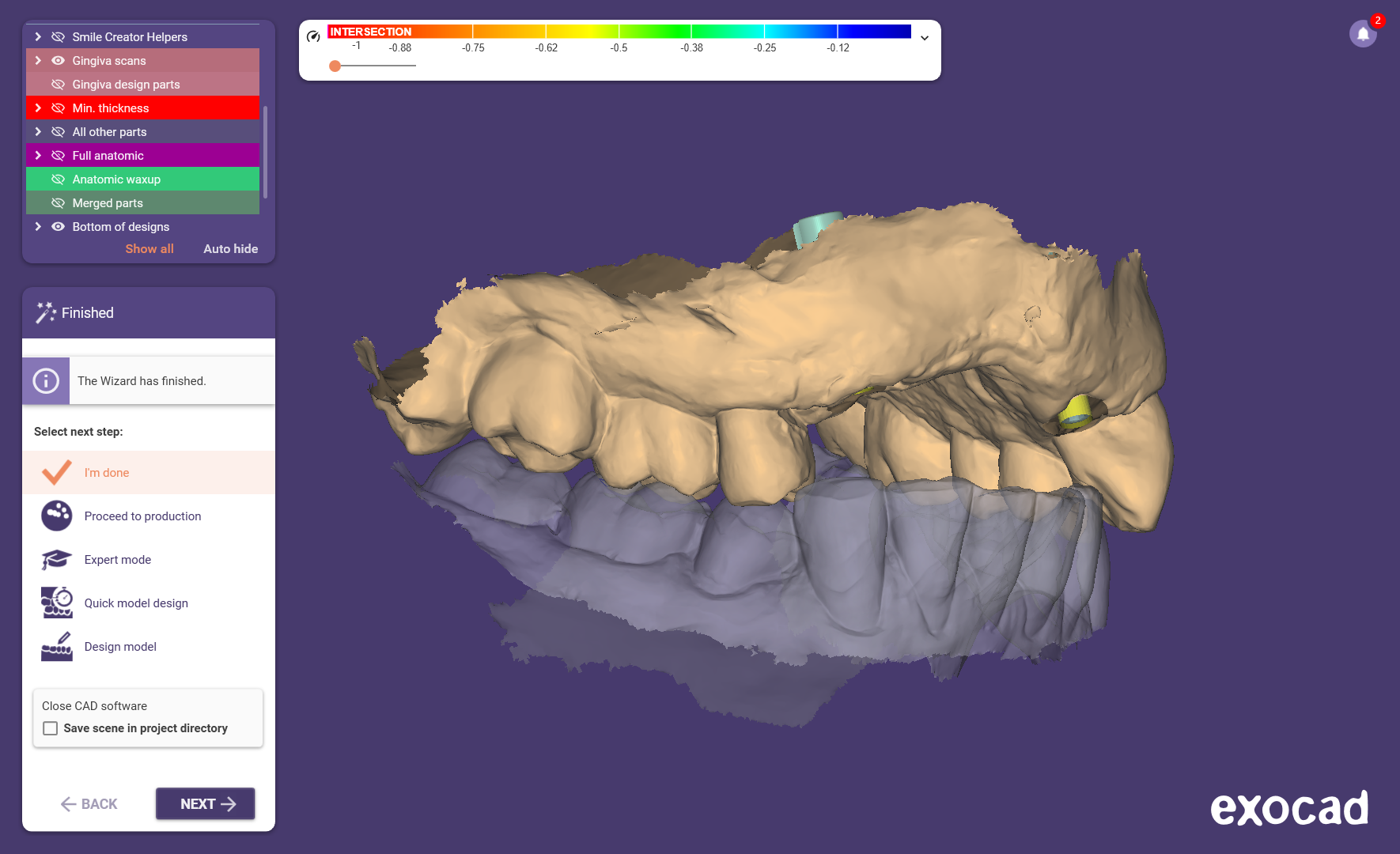1400x854 pixels.
Task: Click the Show all link
Action: tap(149, 249)
